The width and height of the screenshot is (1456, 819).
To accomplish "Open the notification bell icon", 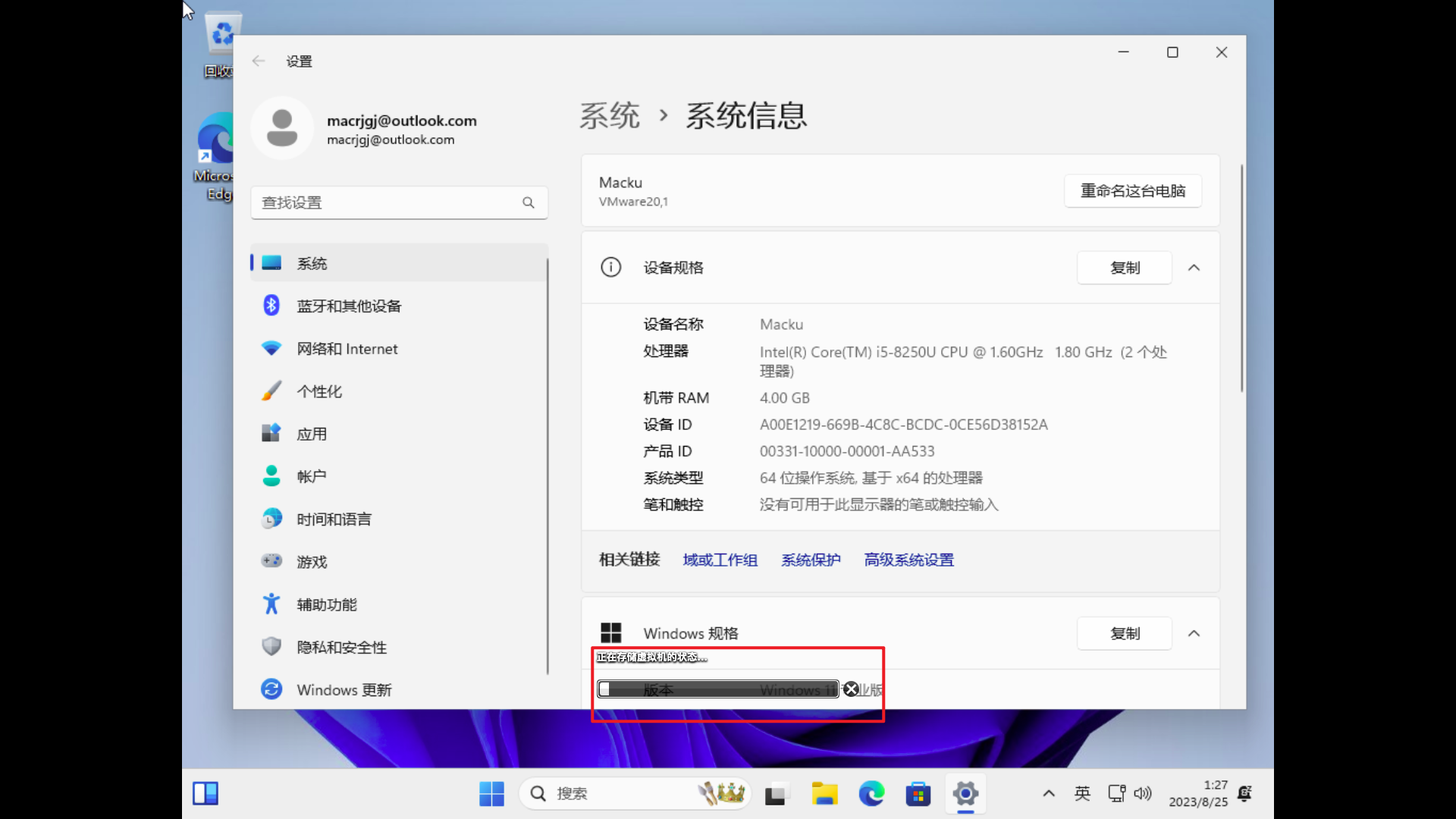I will pyautogui.click(x=1244, y=794).
